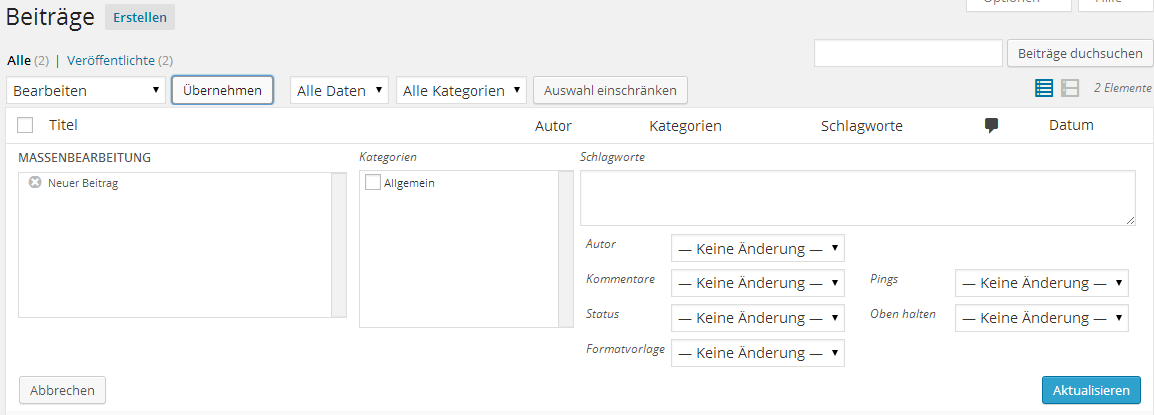The image size is (1154, 415).
Task: Click the Erstellen button
Action: click(139, 17)
